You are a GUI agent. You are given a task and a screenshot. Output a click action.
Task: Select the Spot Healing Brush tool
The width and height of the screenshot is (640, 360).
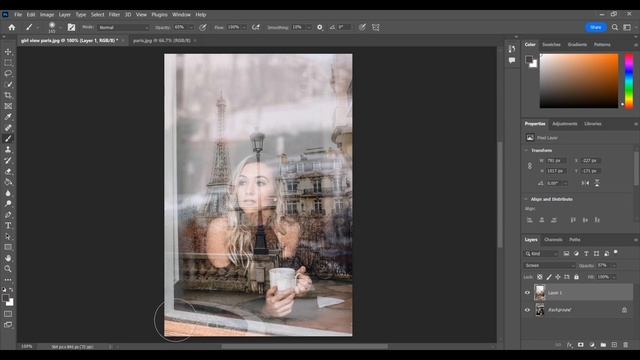8,128
